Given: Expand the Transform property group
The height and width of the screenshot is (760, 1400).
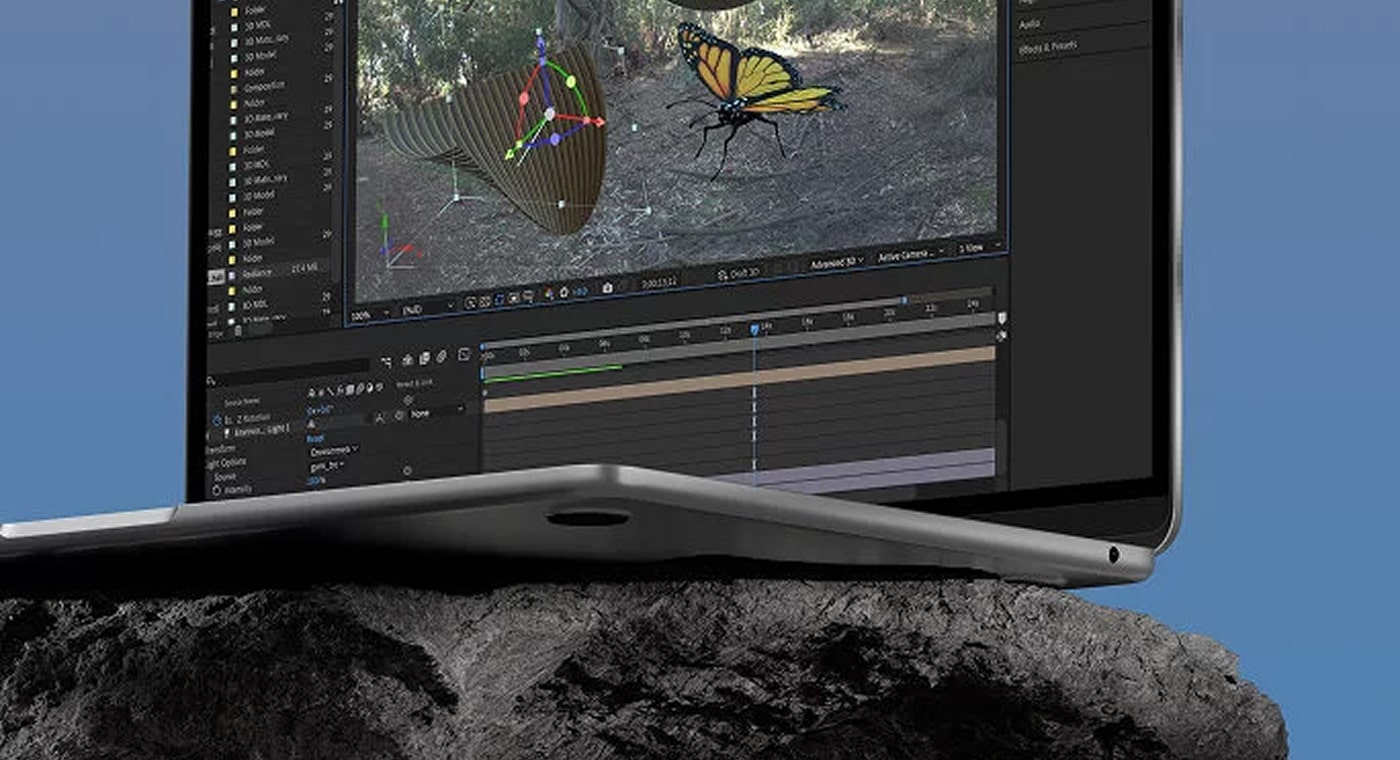Looking at the screenshot, I should [220, 449].
